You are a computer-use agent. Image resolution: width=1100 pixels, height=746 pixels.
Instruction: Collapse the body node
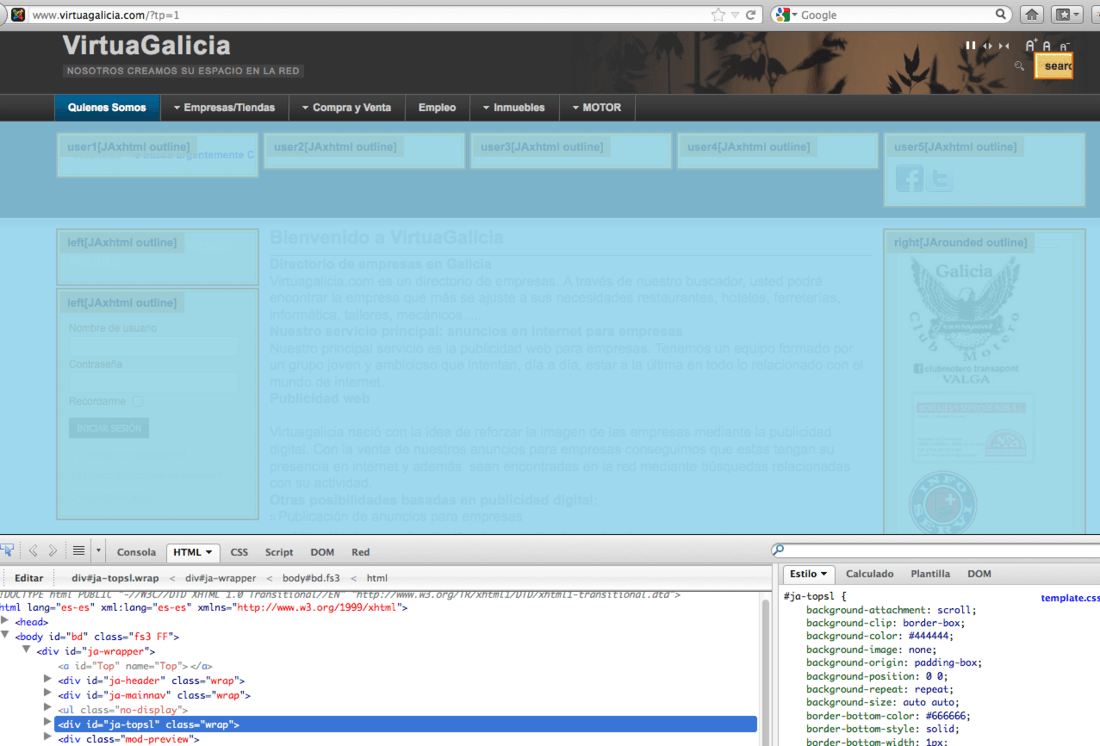[x=5, y=635]
